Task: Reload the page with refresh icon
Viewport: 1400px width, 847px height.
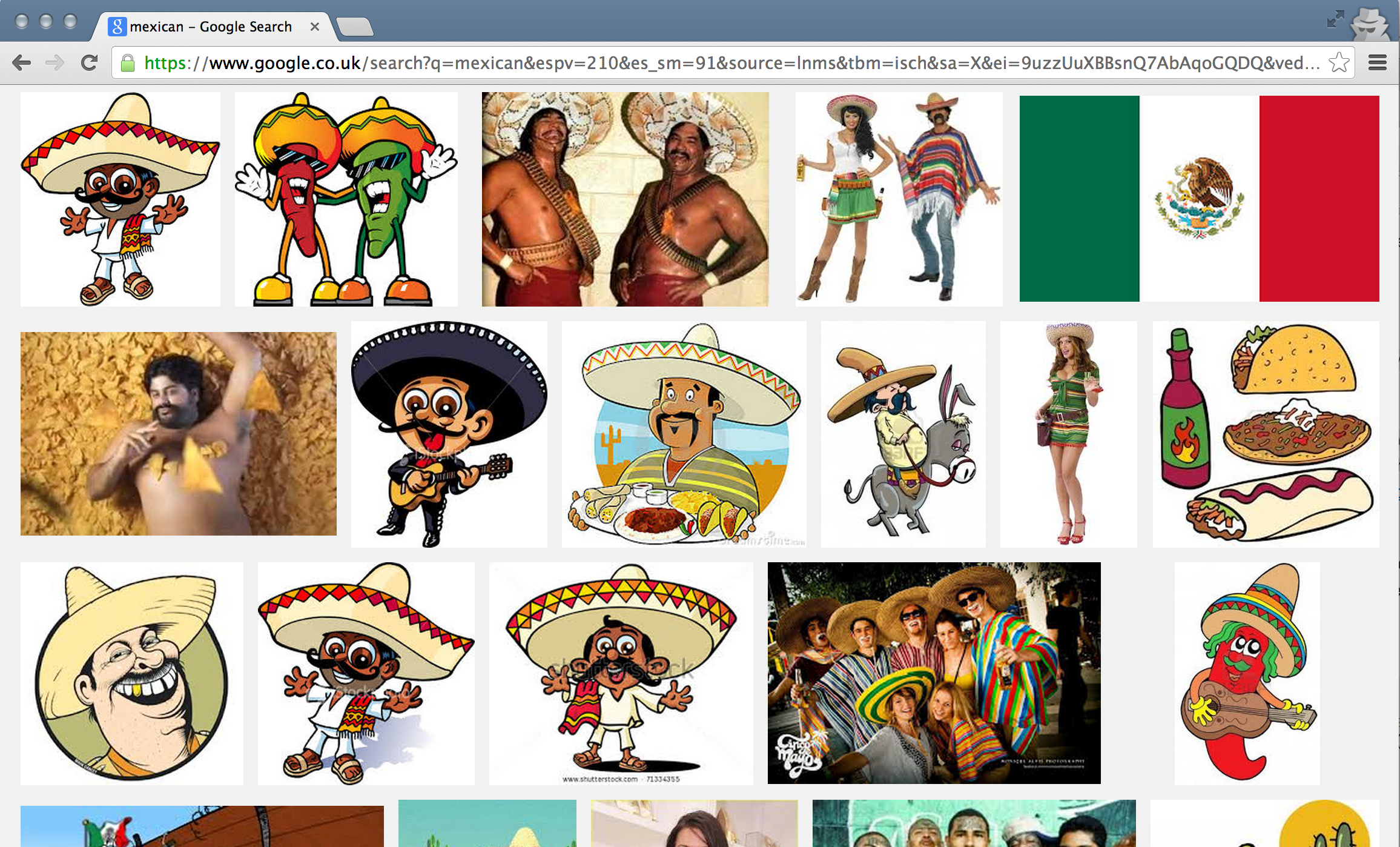Action: 89,63
